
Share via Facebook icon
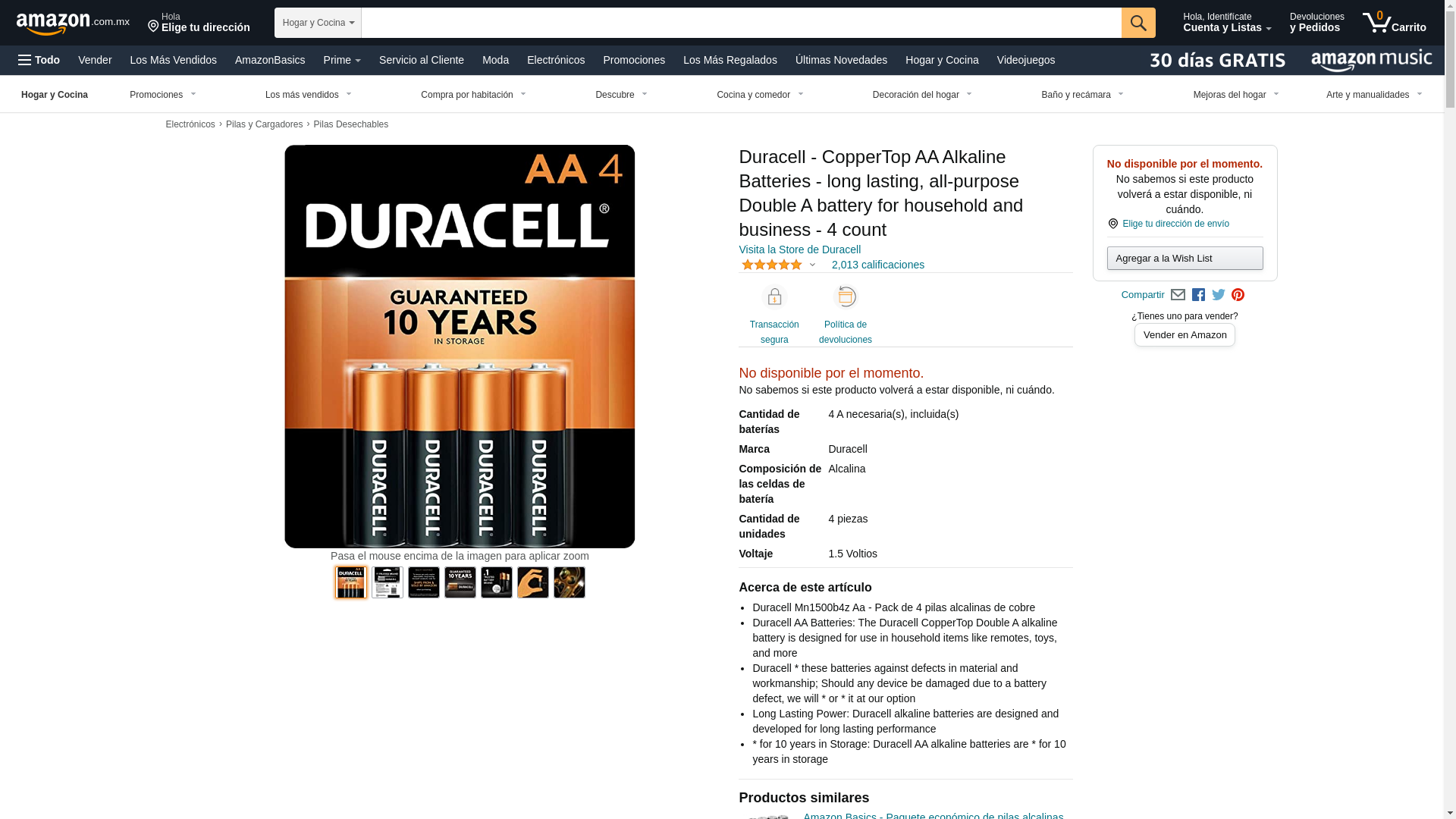(1198, 295)
